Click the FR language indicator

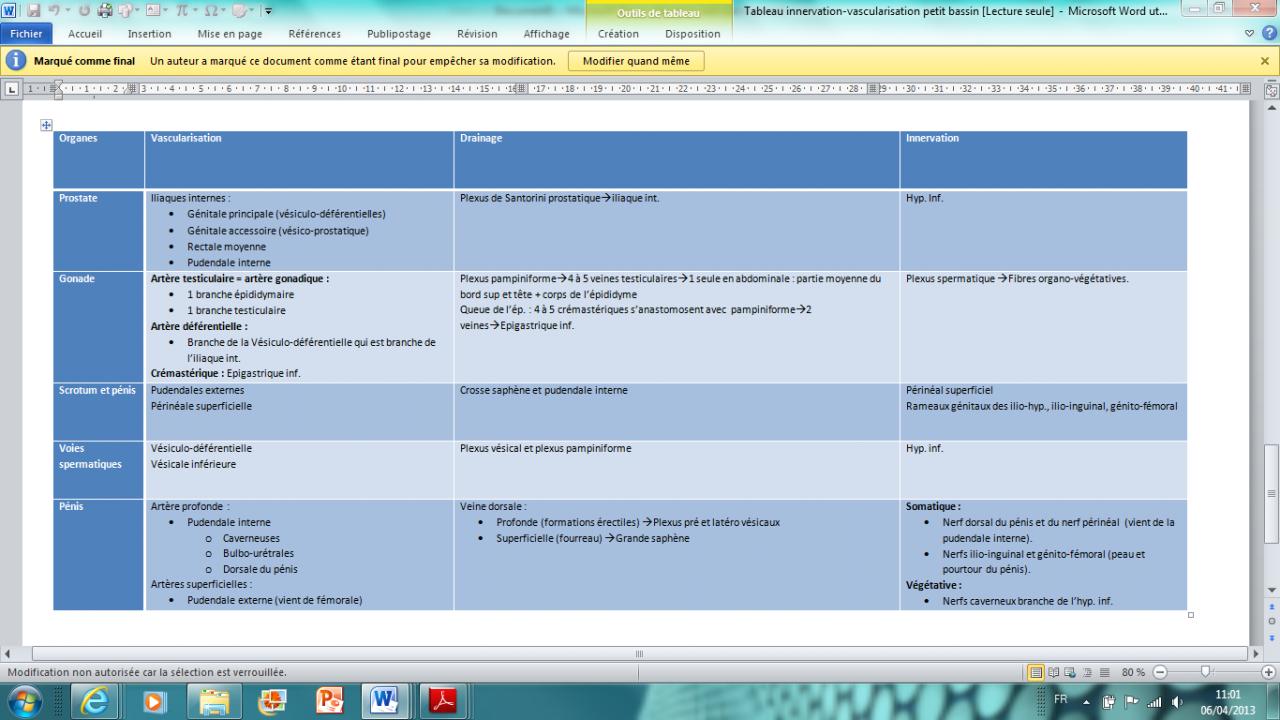(x=1061, y=700)
